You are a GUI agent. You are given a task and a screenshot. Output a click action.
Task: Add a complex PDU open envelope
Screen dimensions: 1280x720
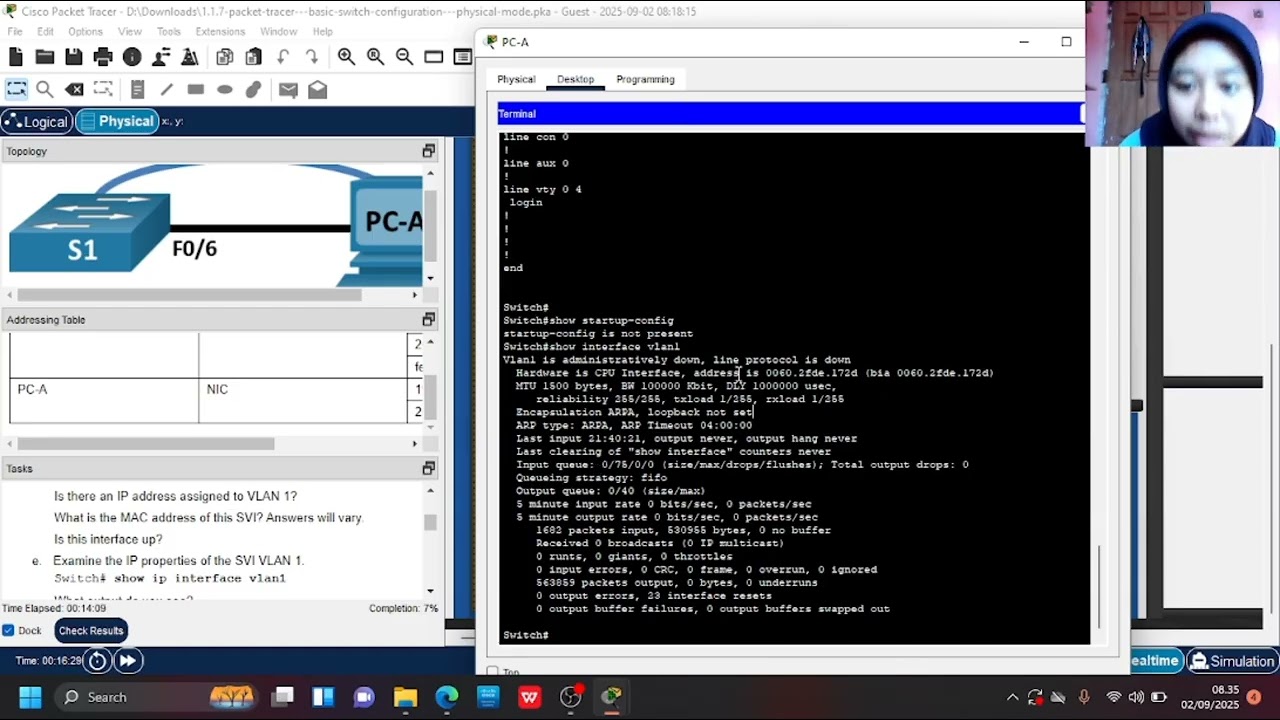click(317, 89)
